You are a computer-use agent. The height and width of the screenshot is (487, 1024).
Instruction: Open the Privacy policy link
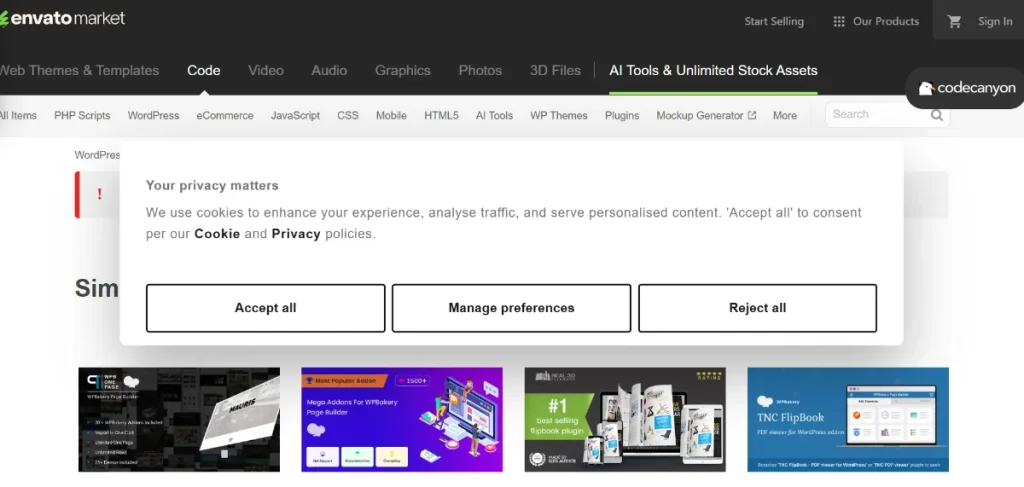pyautogui.click(x=296, y=234)
